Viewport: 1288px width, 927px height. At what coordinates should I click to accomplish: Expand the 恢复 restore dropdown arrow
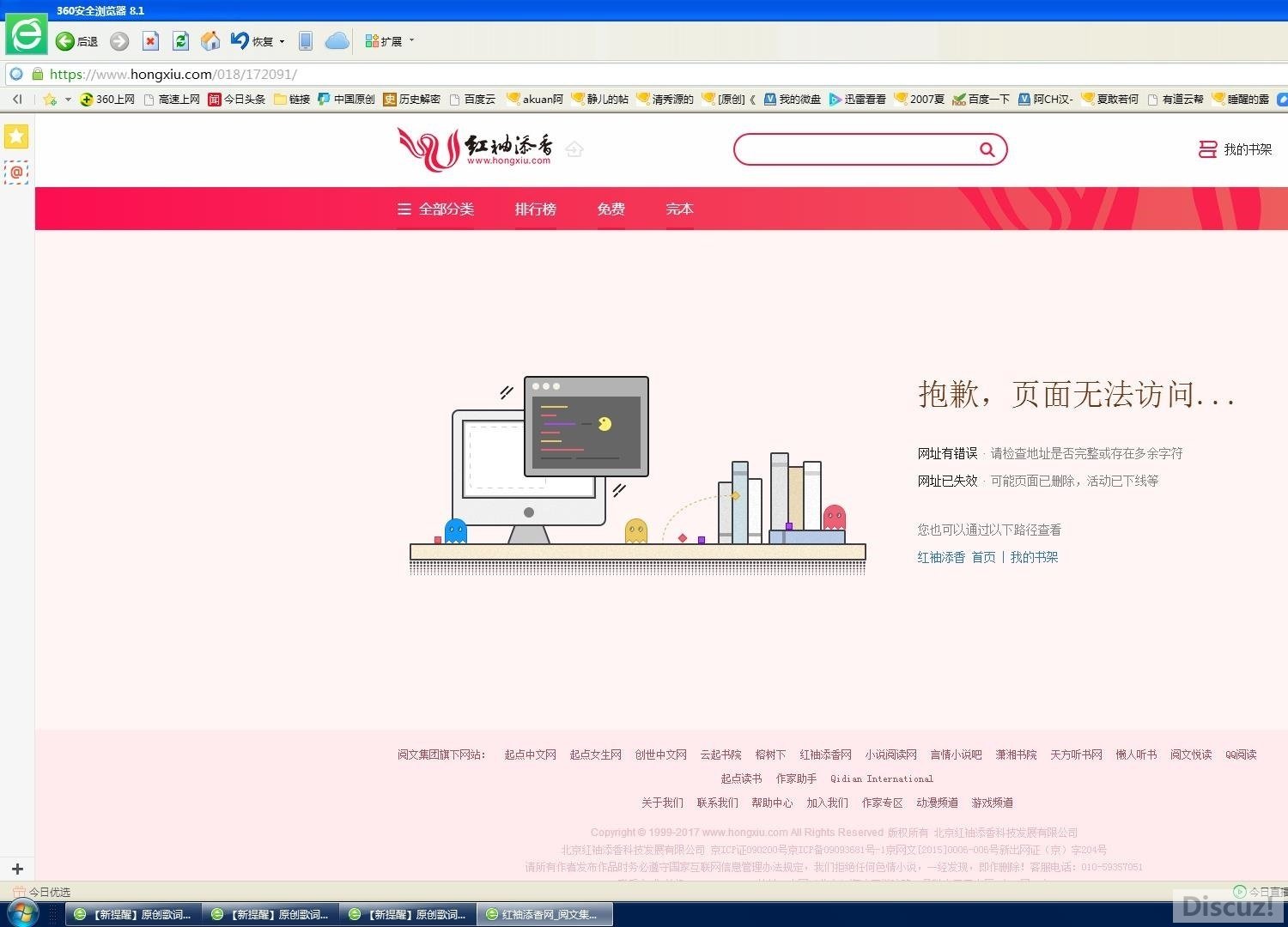click(282, 42)
